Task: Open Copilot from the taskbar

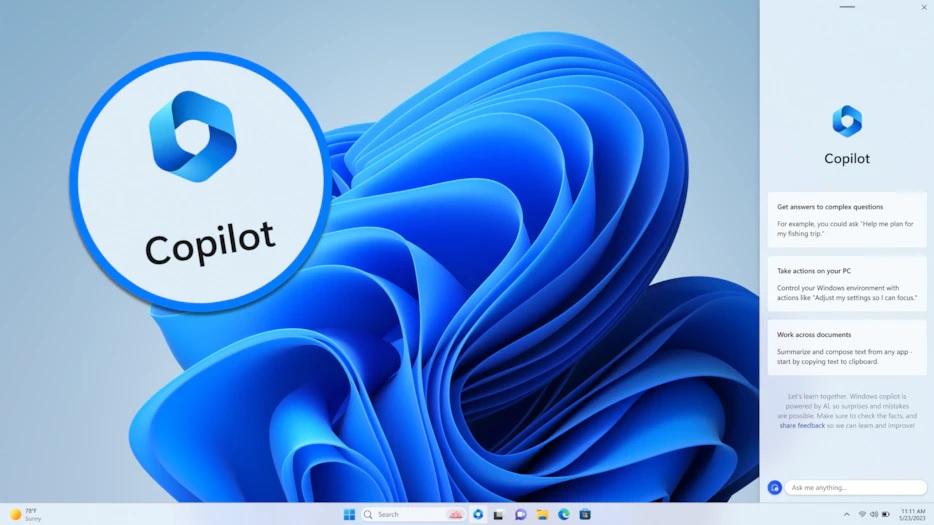Action: [478, 514]
